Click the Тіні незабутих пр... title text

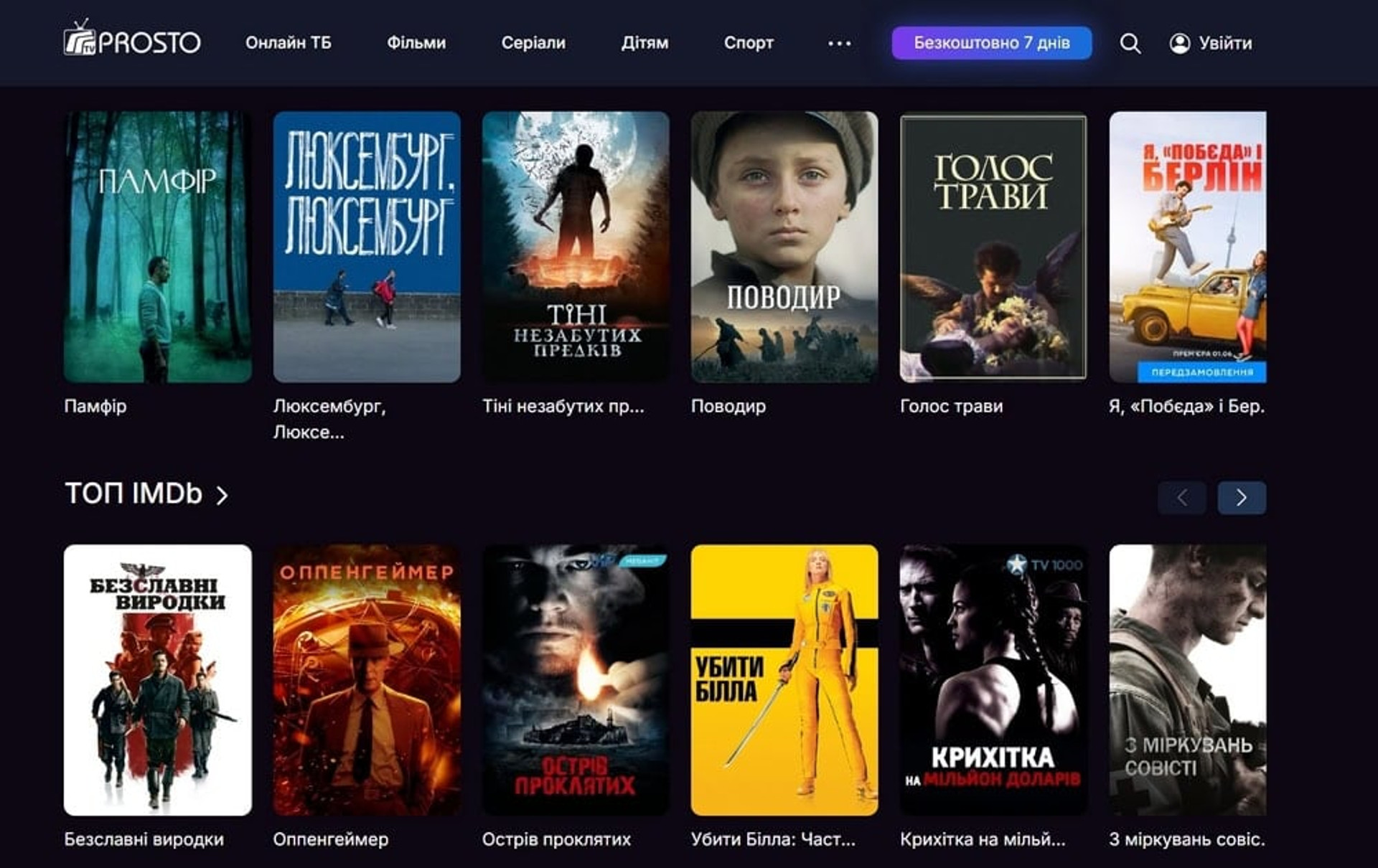coord(563,406)
